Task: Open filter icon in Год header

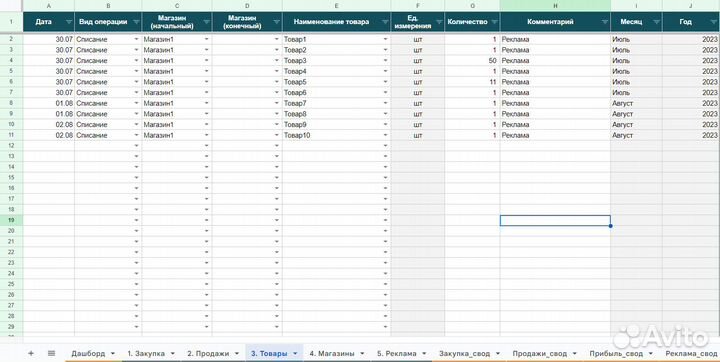Action: [x=713, y=22]
